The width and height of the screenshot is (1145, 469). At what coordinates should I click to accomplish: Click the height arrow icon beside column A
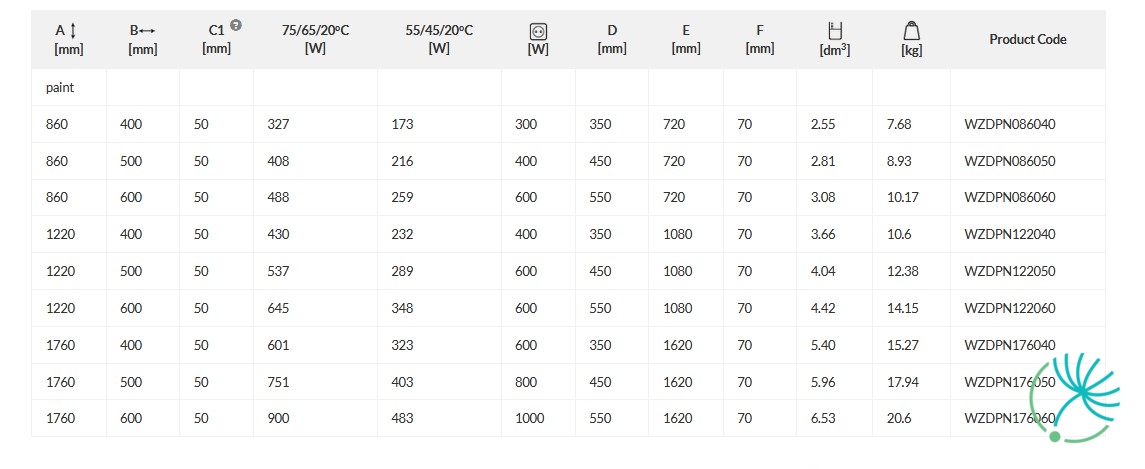[x=73, y=30]
